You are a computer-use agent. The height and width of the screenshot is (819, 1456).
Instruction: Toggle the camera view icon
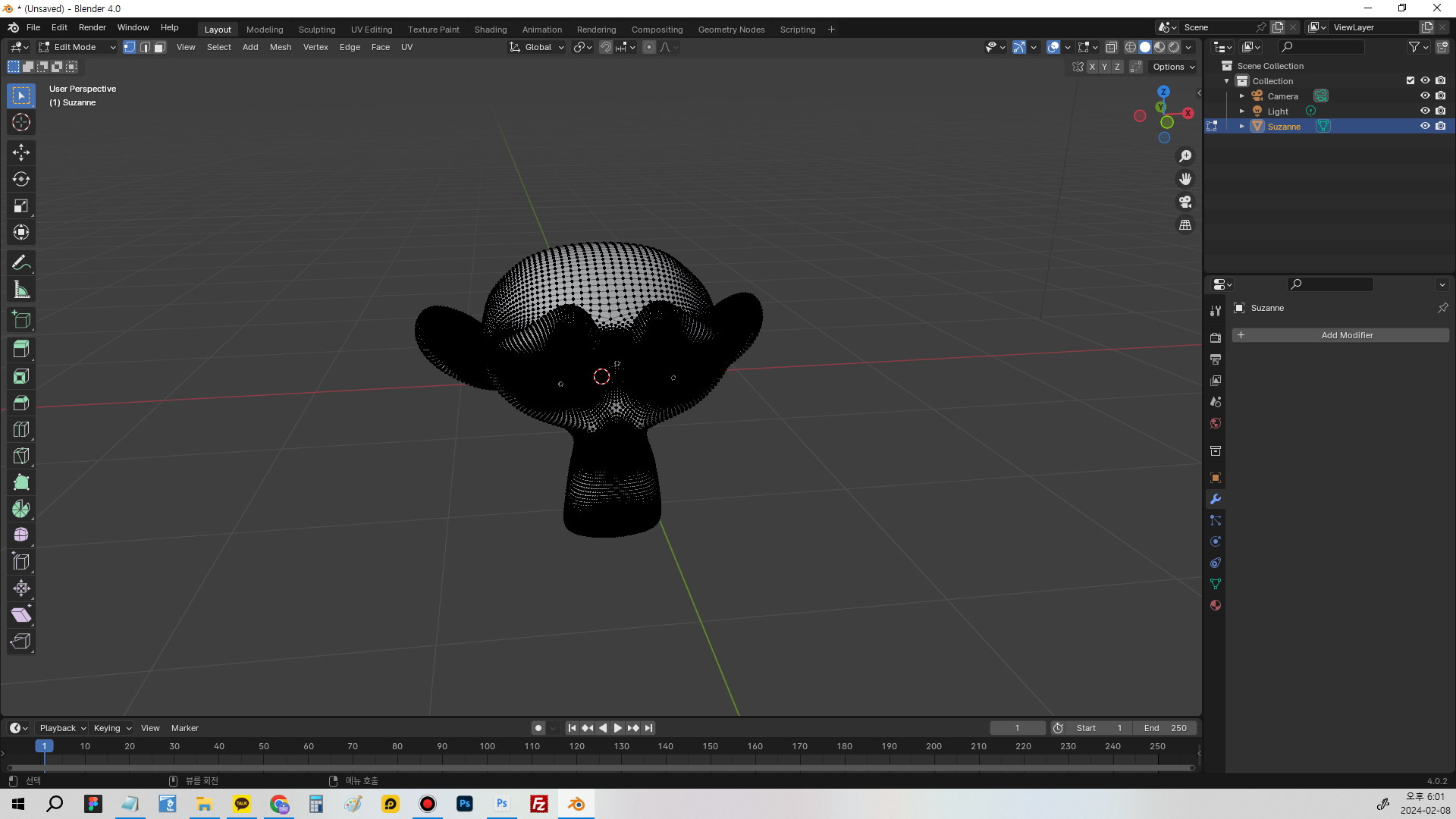point(1185,202)
